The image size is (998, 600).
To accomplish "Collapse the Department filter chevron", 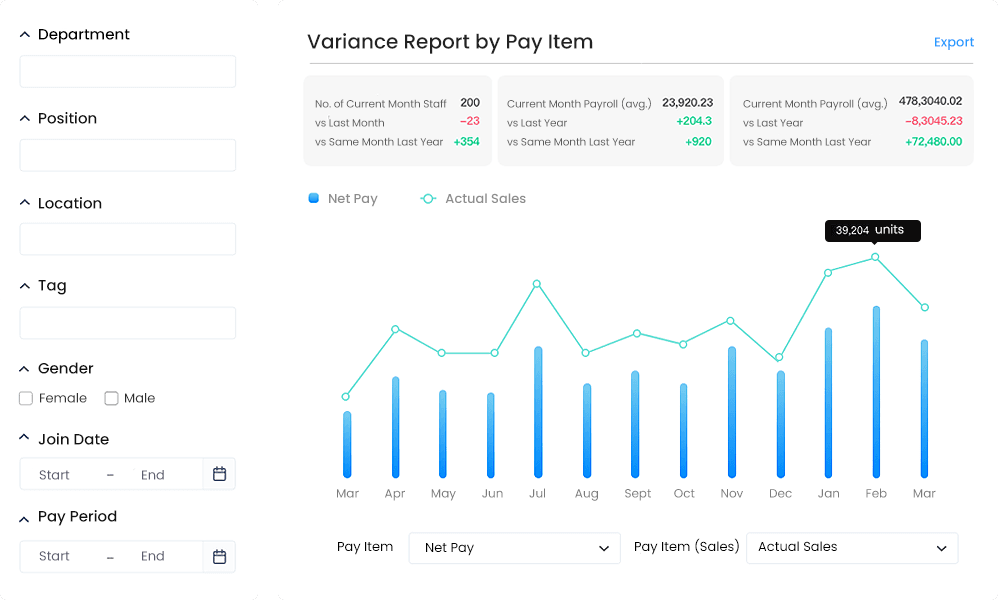I will coord(25,34).
